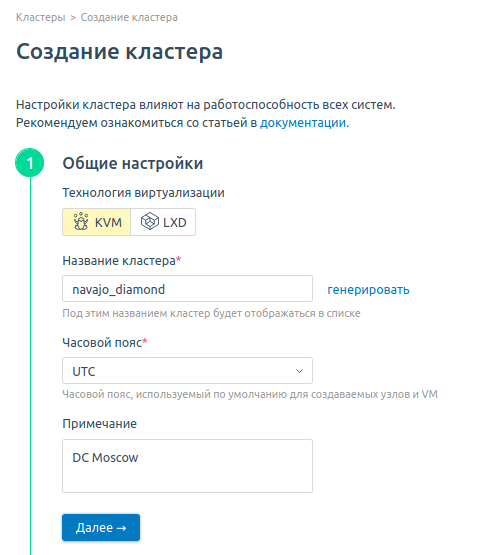Click the Создание кластера page title

click(119, 52)
